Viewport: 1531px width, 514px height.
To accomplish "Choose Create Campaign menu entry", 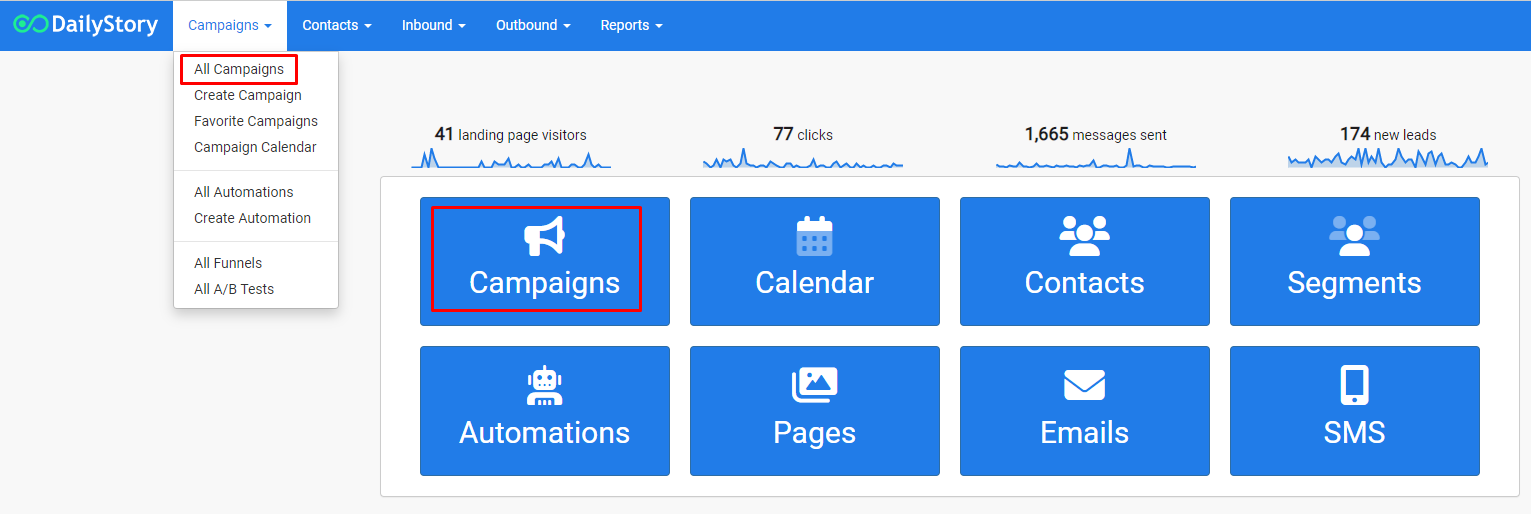I will tap(248, 95).
